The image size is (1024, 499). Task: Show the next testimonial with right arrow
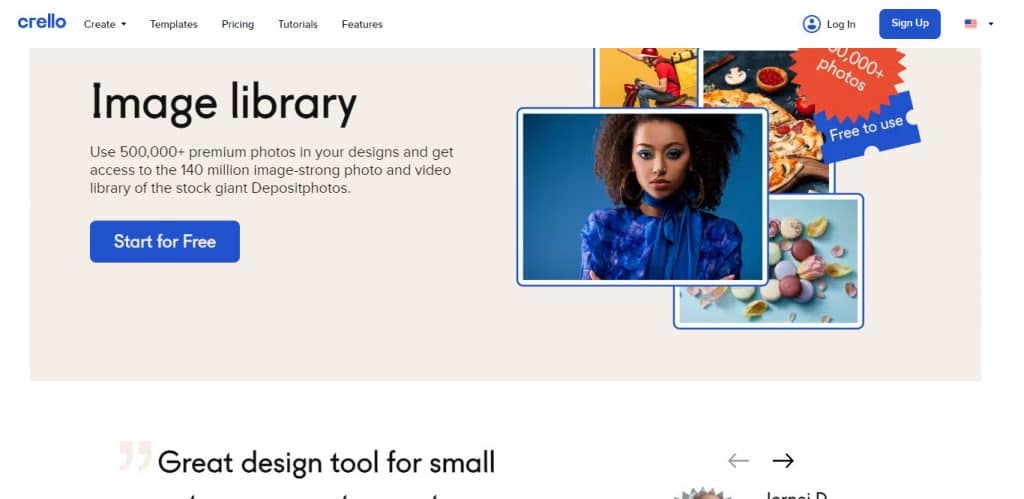pyautogui.click(x=783, y=461)
